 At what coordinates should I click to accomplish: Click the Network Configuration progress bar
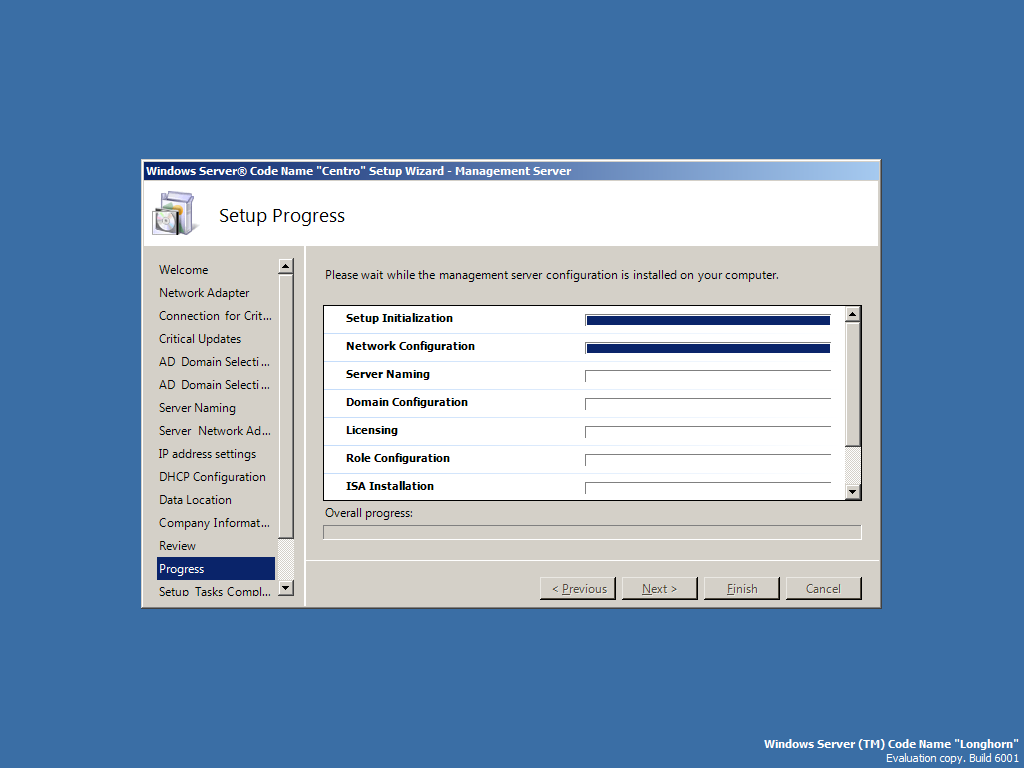click(x=708, y=348)
